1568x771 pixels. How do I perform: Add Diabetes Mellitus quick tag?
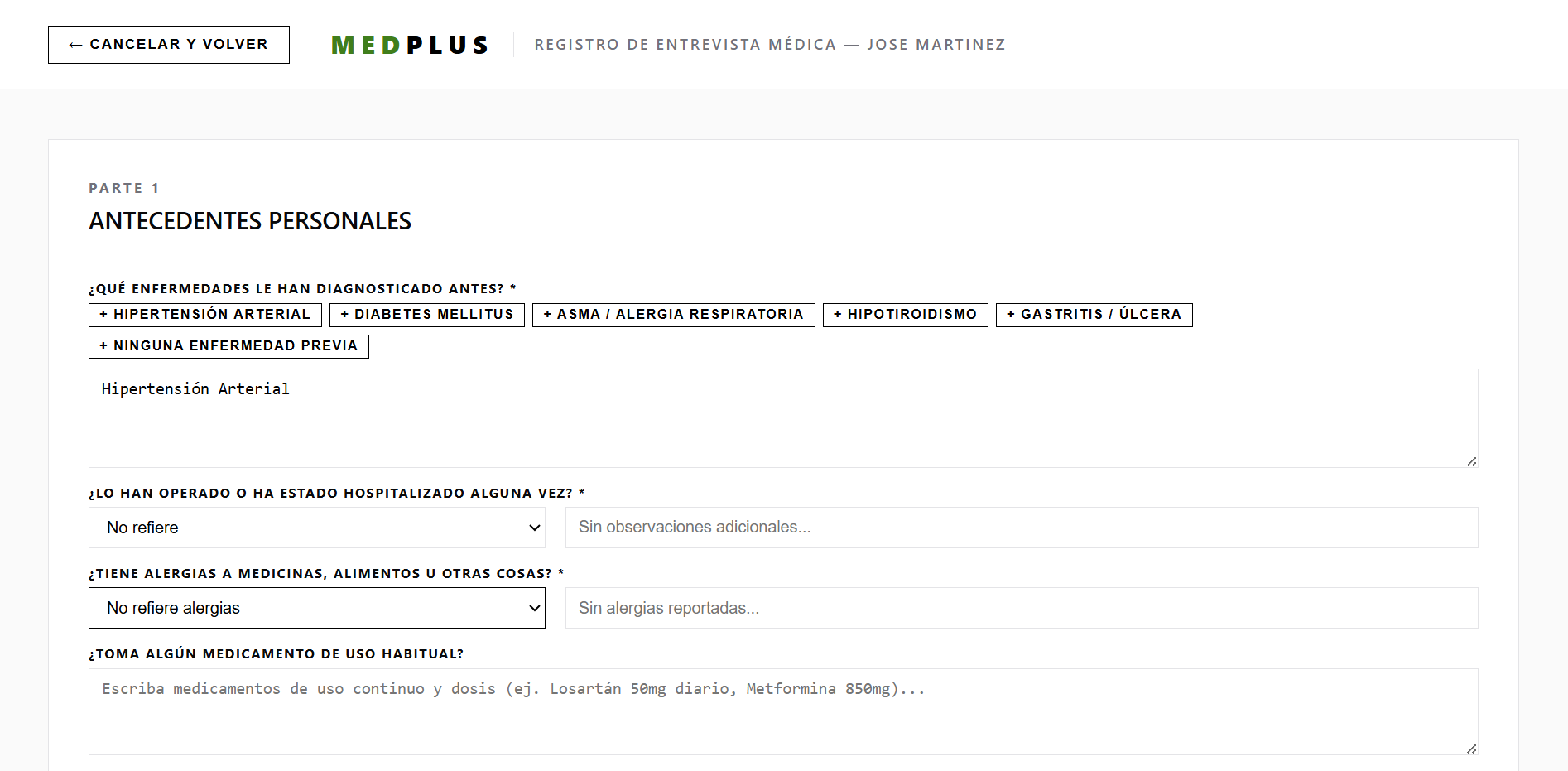pyautogui.click(x=427, y=315)
